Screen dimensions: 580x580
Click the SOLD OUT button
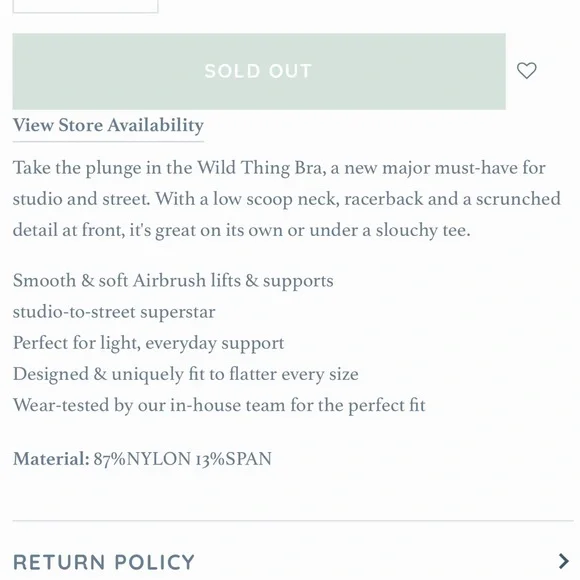coord(259,71)
